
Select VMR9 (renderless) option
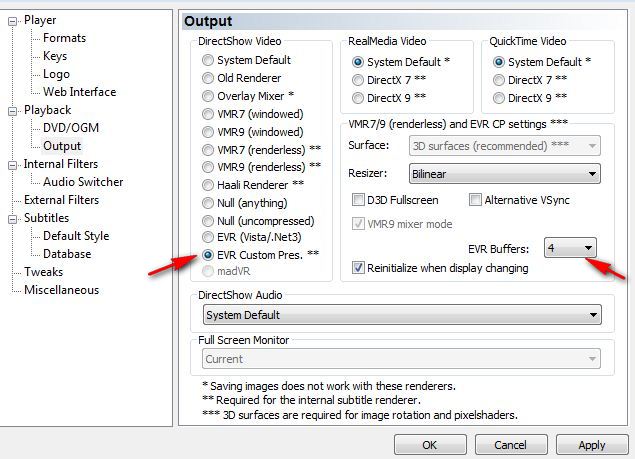pos(208,167)
